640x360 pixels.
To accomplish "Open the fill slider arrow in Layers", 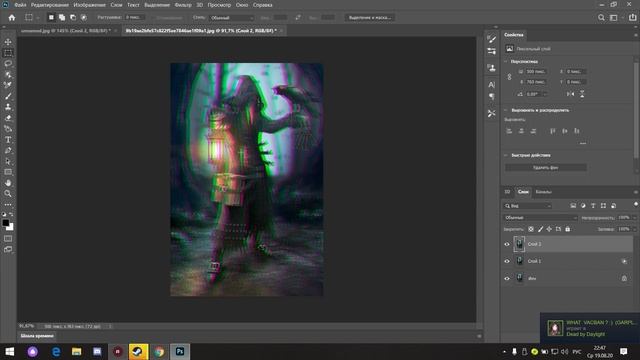I will pyautogui.click(x=634, y=229).
